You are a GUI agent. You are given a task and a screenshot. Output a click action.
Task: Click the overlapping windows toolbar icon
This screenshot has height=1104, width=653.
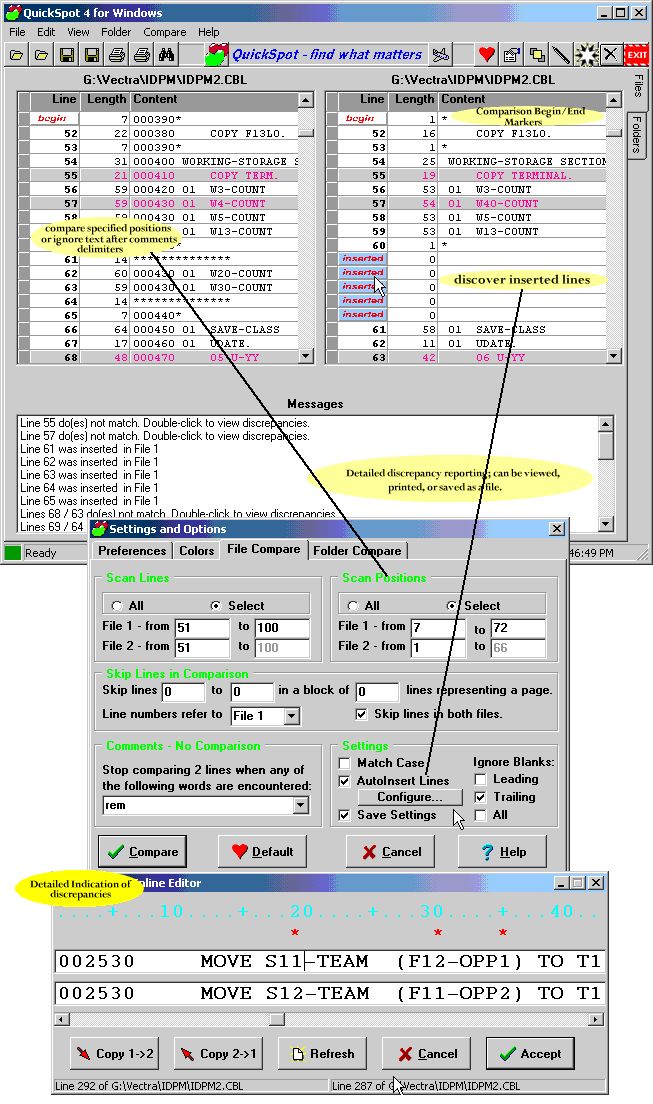point(537,55)
